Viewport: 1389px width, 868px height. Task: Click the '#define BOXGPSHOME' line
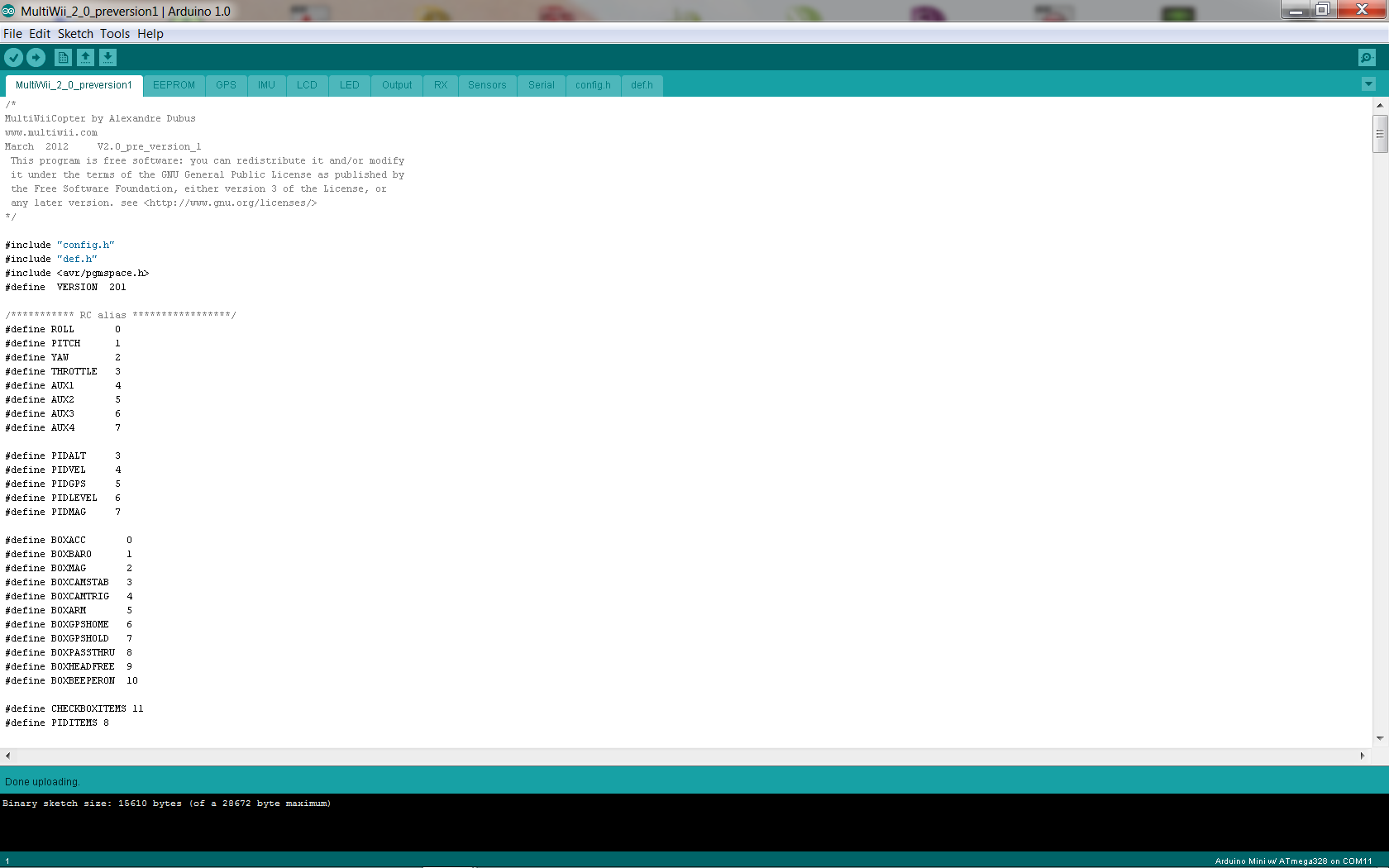[69, 624]
